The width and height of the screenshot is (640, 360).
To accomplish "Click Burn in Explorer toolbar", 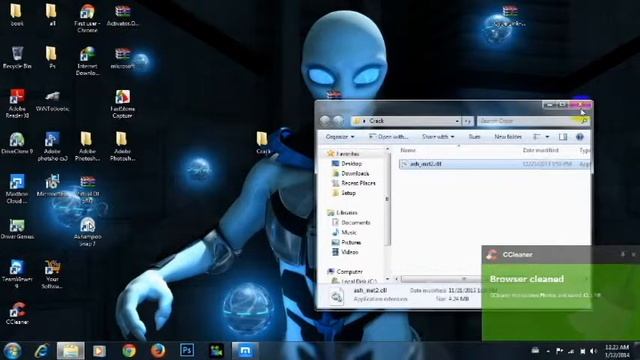I will [x=474, y=137].
